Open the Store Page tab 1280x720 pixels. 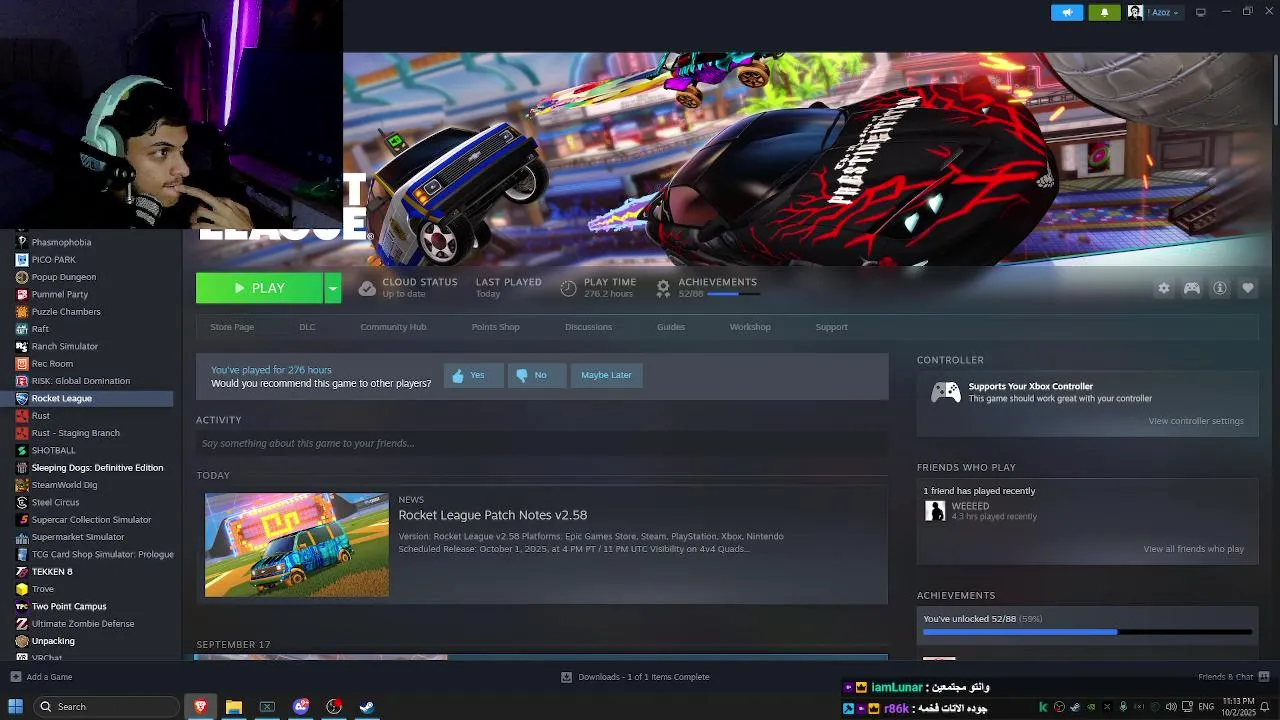tap(232, 327)
